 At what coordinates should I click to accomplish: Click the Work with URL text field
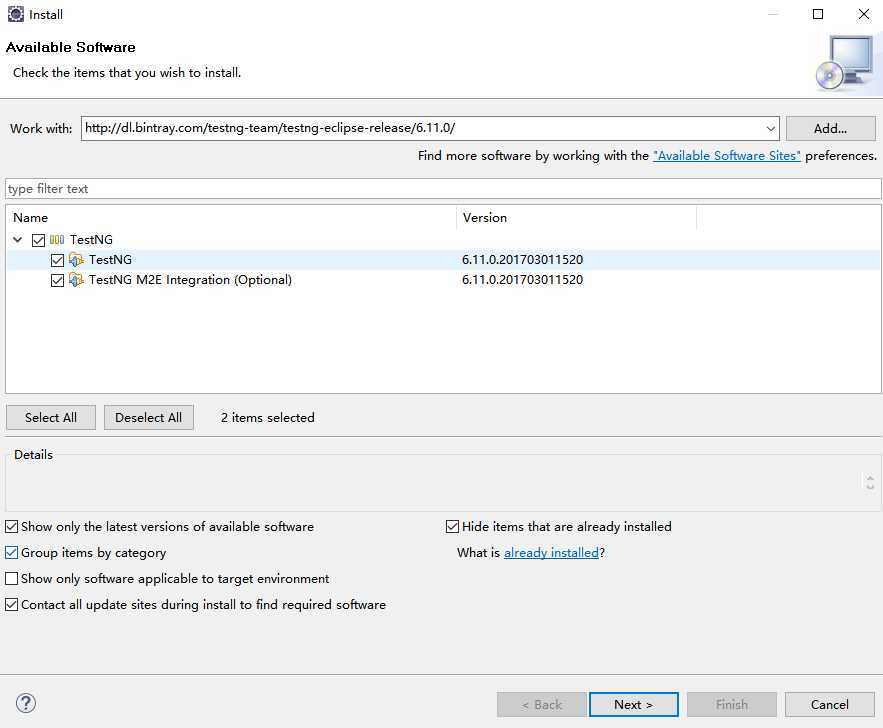point(422,128)
